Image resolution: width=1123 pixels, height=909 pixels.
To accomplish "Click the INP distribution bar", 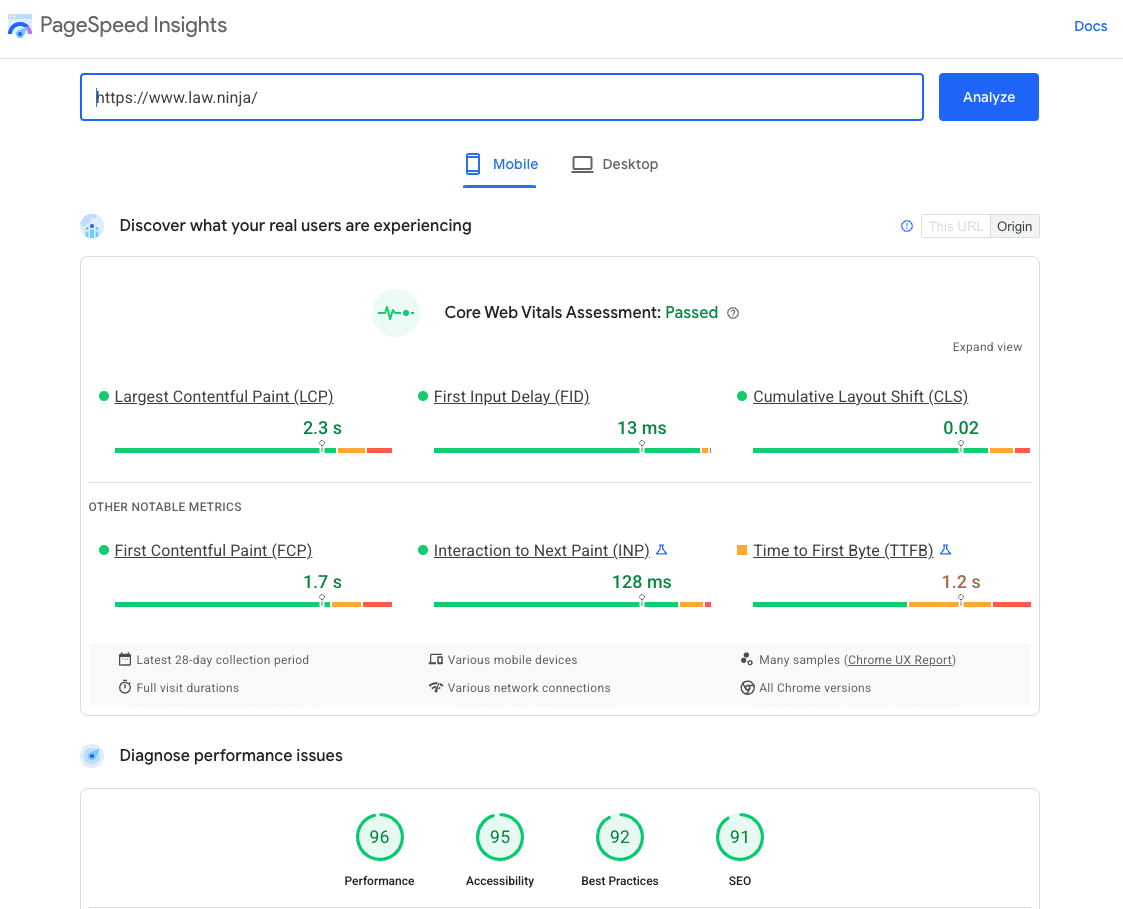I will (x=572, y=605).
